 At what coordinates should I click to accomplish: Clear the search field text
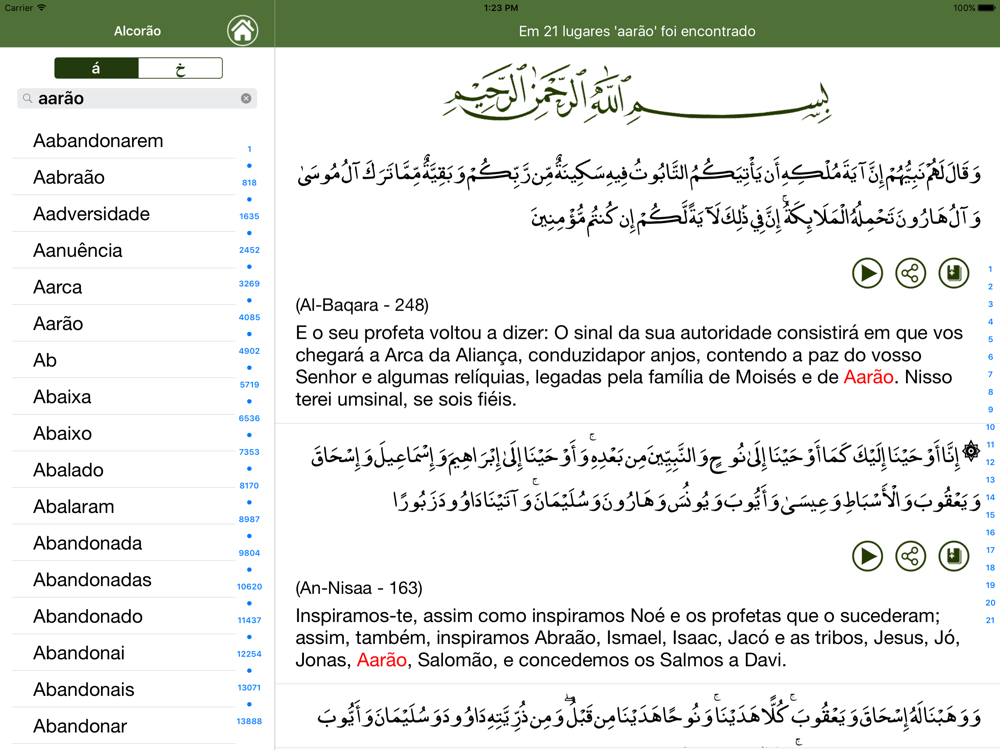tap(246, 98)
